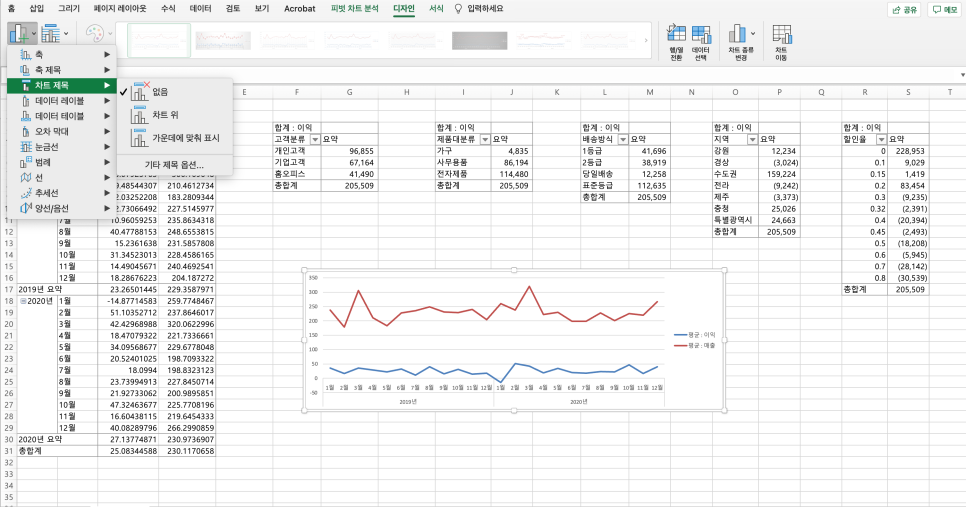This screenshot has height=507, width=966.
Task: Open the 데이터 테이블 submenu item
Action: coord(62,116)
